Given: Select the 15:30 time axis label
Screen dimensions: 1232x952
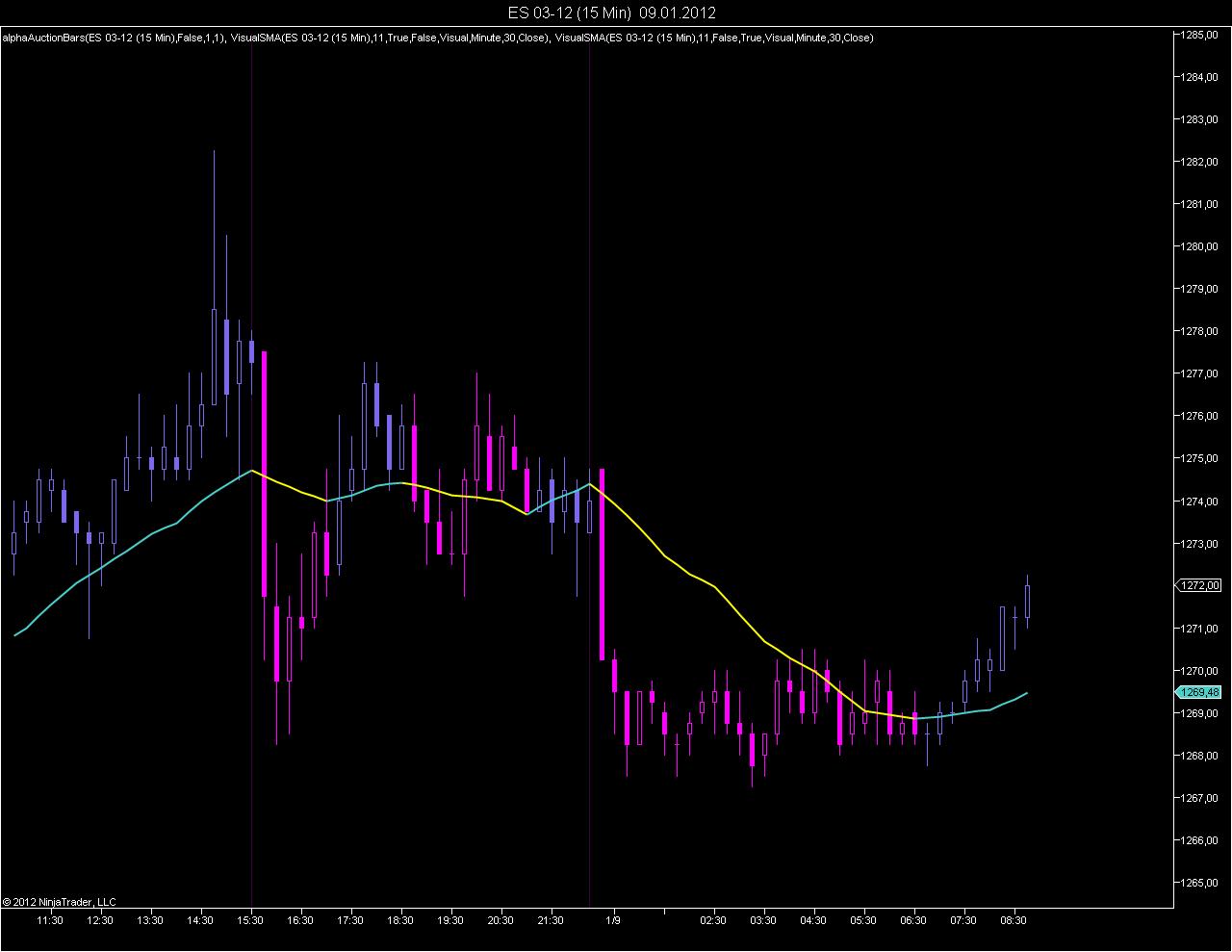Looking at the screenshot, I should [x=250, y=920].
